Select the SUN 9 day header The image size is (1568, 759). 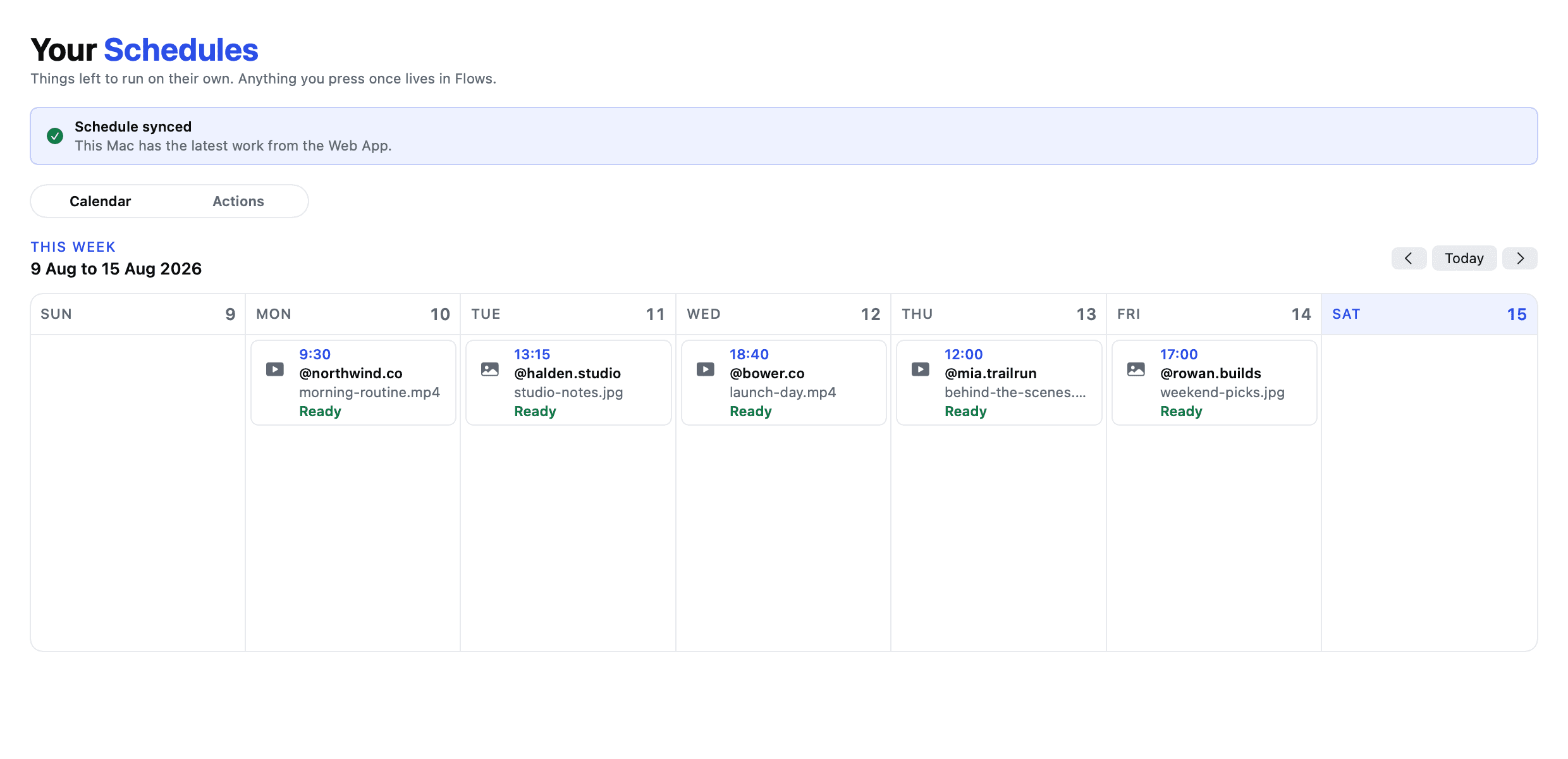point(138,314)
